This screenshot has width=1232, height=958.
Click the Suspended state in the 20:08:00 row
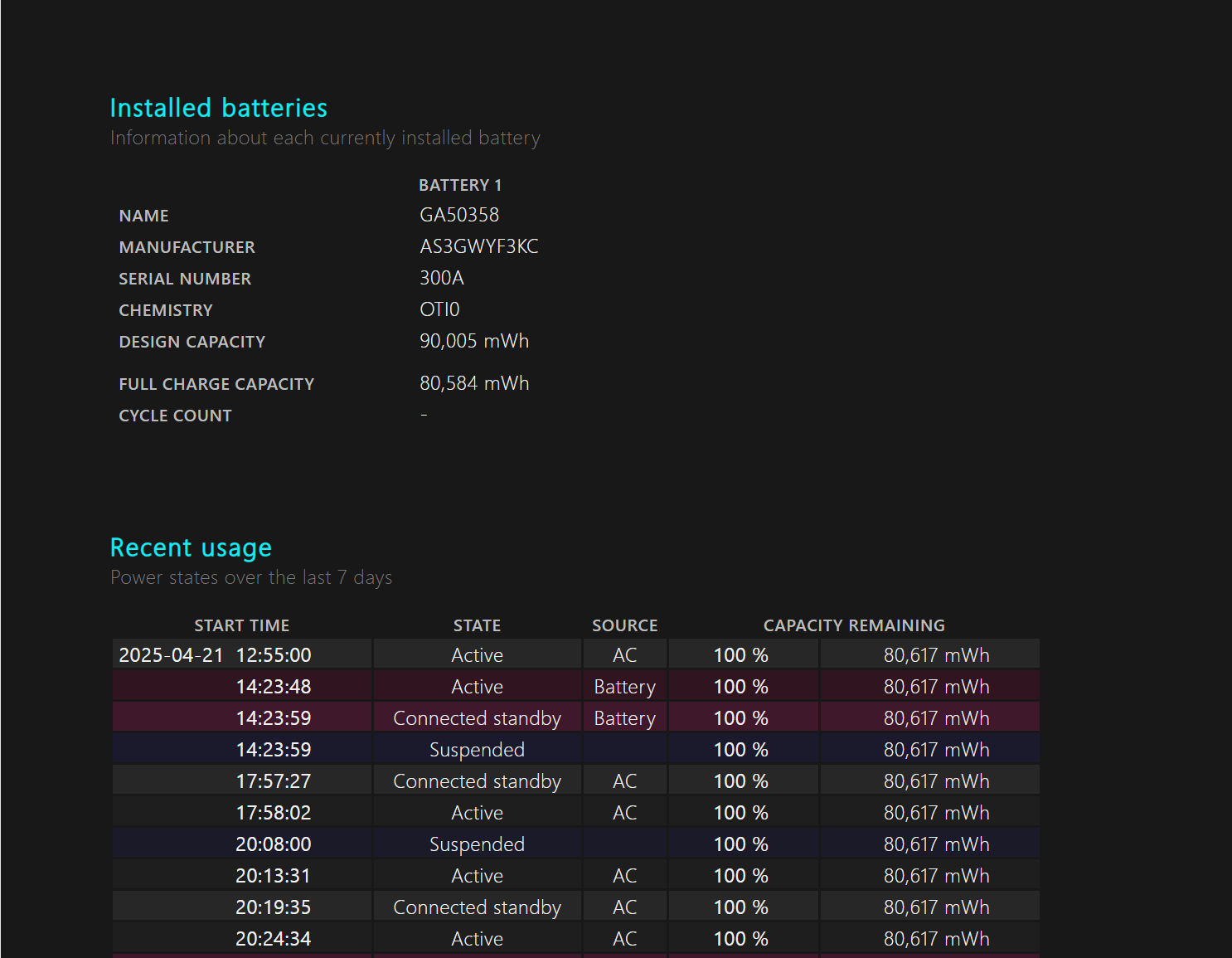click(478, 844)
